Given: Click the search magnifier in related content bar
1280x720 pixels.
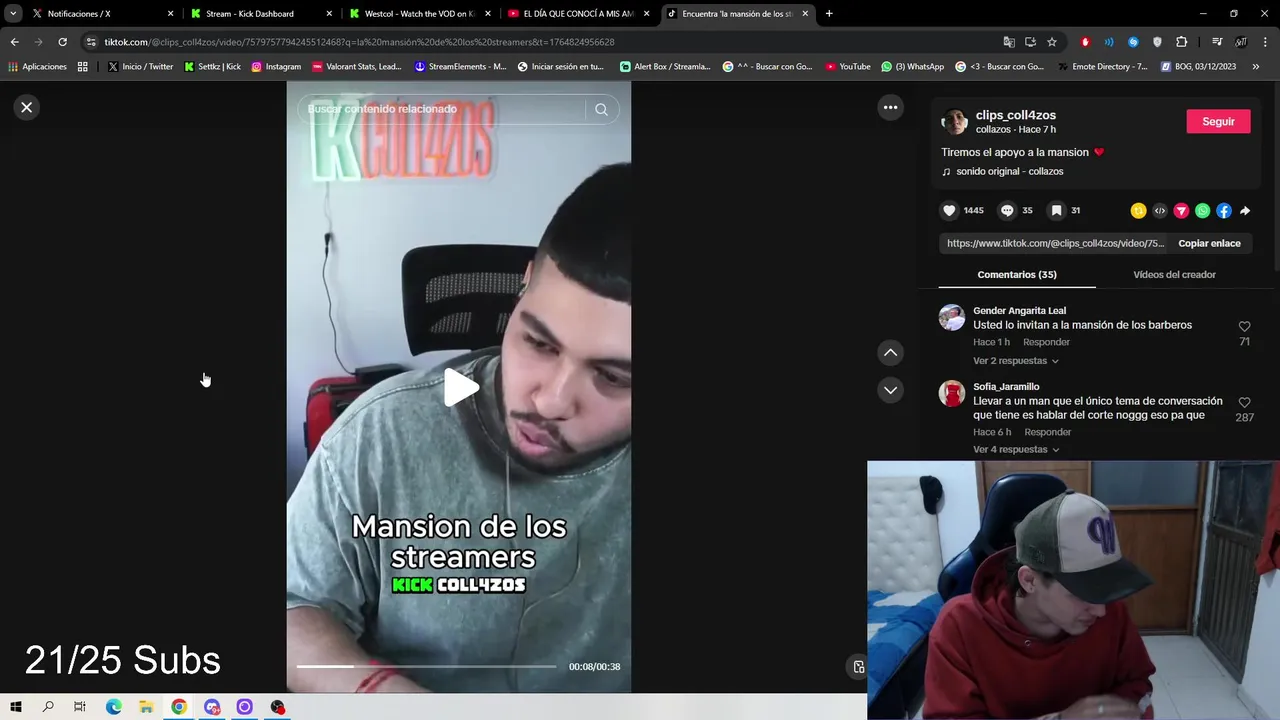Looking at the screenshot, I should (601, 109).
